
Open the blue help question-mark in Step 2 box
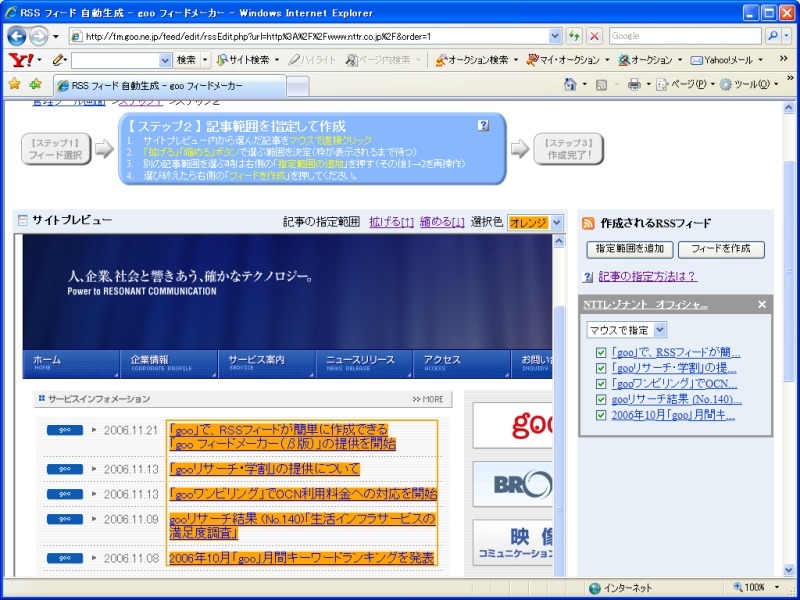pos(484,126)
